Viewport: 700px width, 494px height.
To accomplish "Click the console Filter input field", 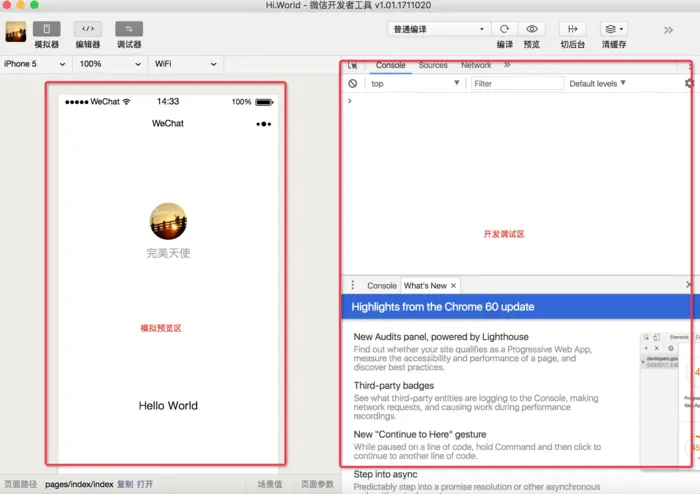I will tap(517, 83).
